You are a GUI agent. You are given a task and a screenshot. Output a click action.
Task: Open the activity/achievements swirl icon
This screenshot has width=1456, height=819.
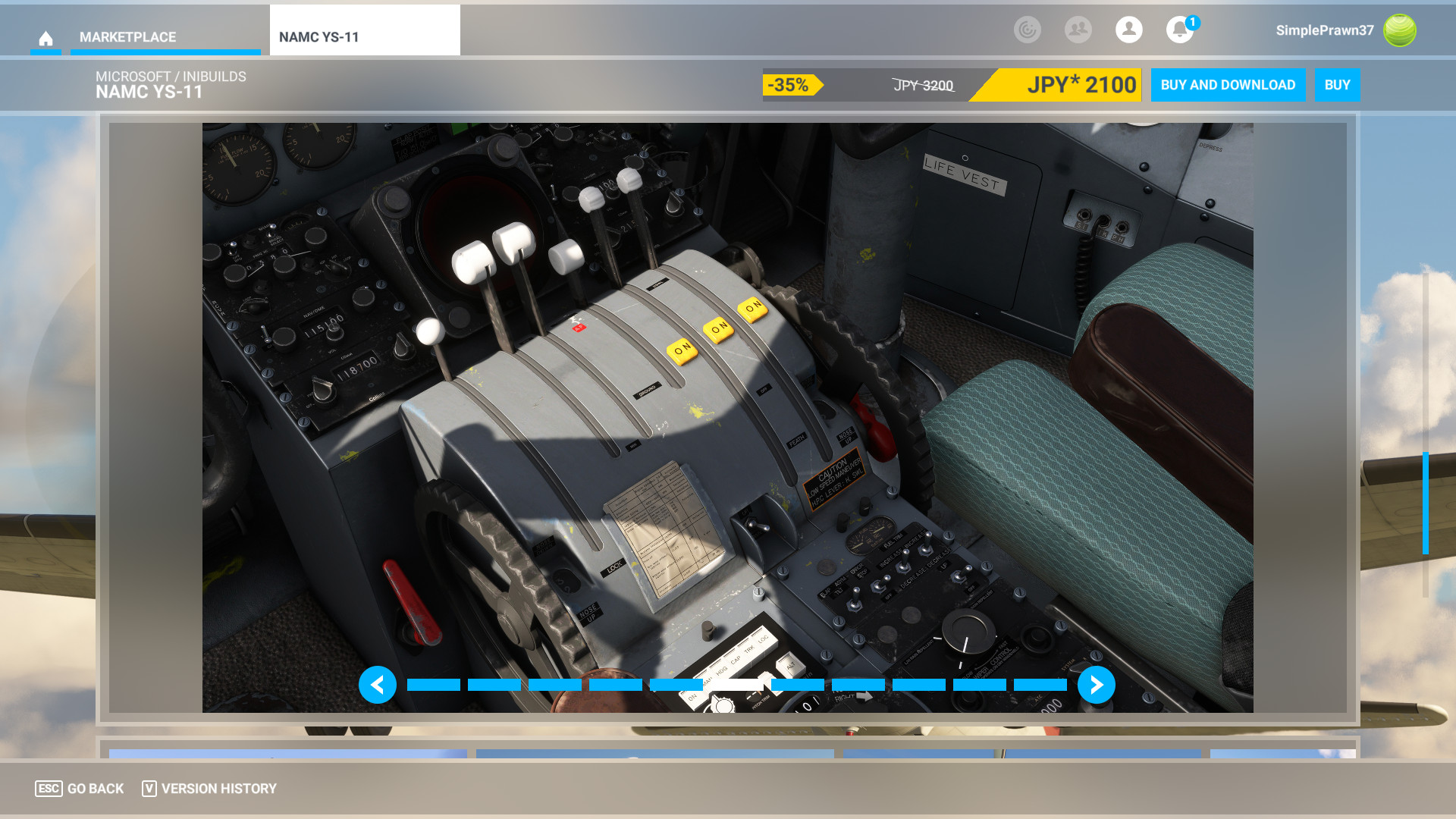pyautogui.click(x=1028, y=30)
